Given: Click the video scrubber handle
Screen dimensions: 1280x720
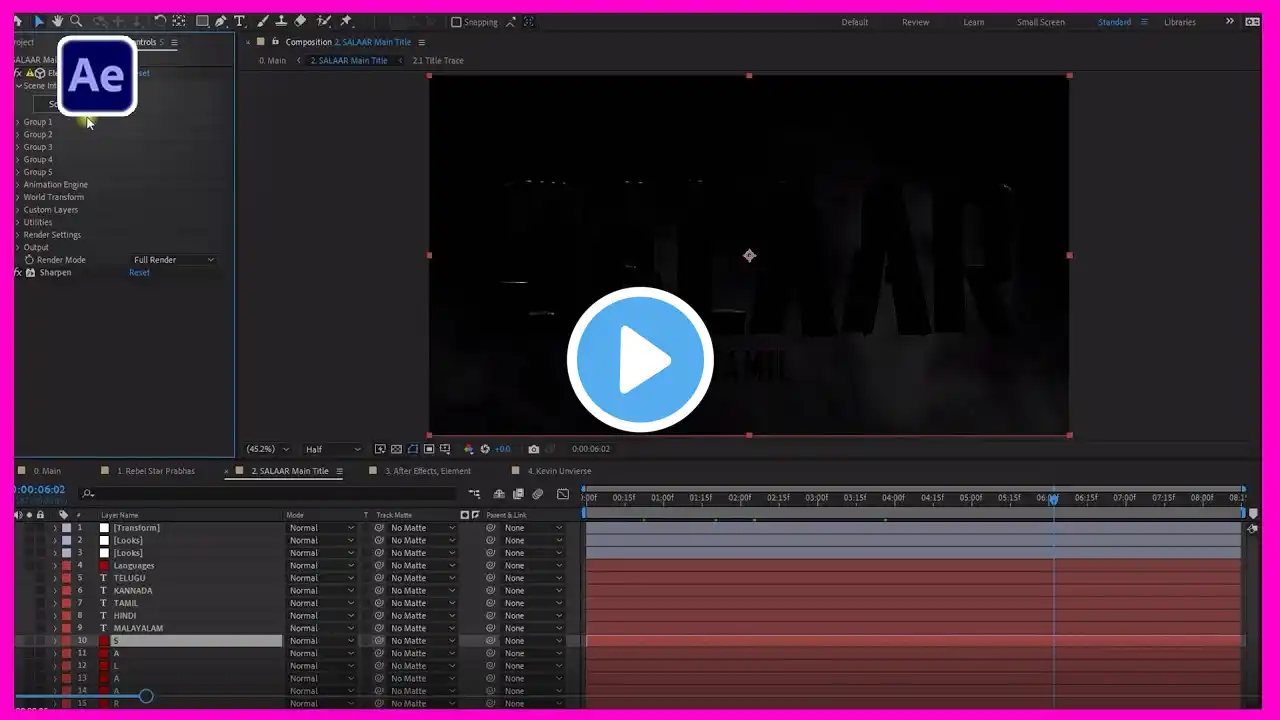Looking at the screenshot, I should (146, 696).
